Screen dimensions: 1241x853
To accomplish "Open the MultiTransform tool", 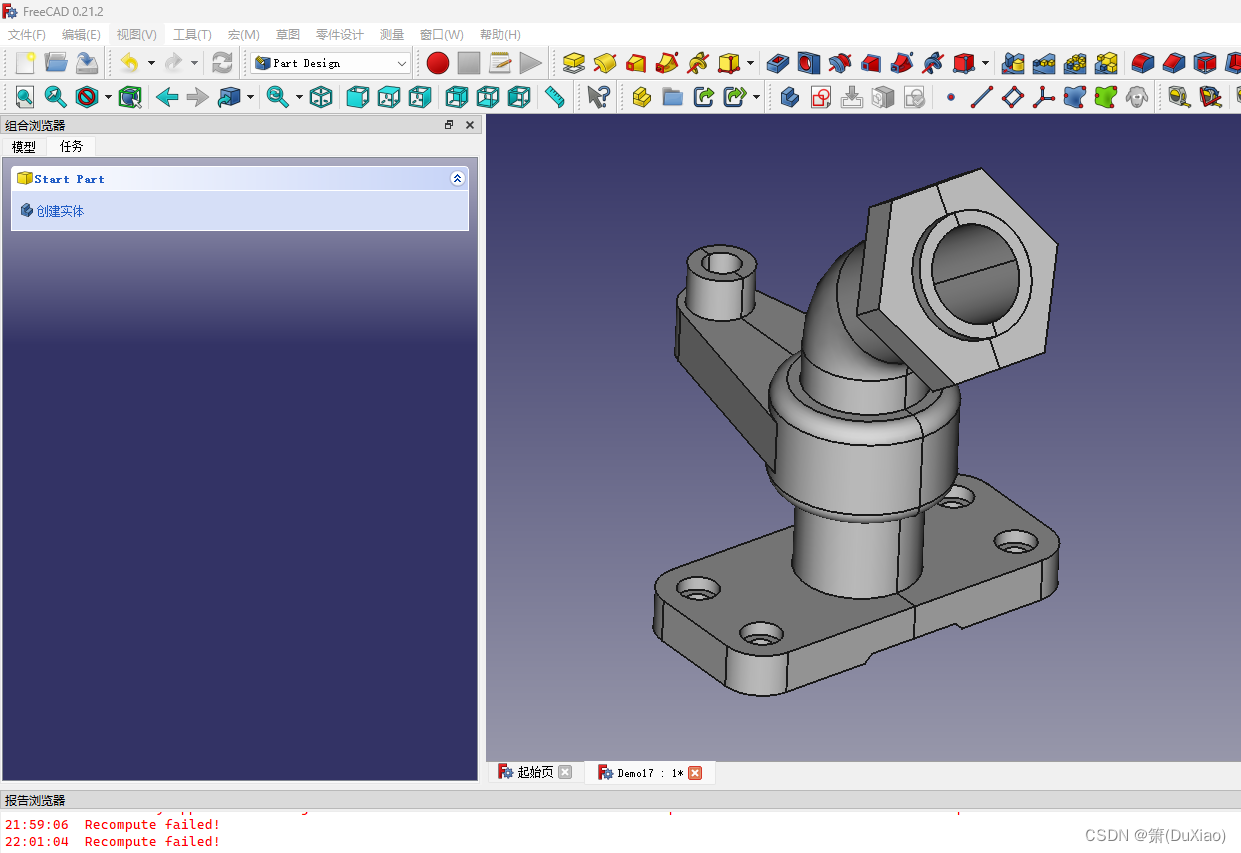I will [1107, 63].
